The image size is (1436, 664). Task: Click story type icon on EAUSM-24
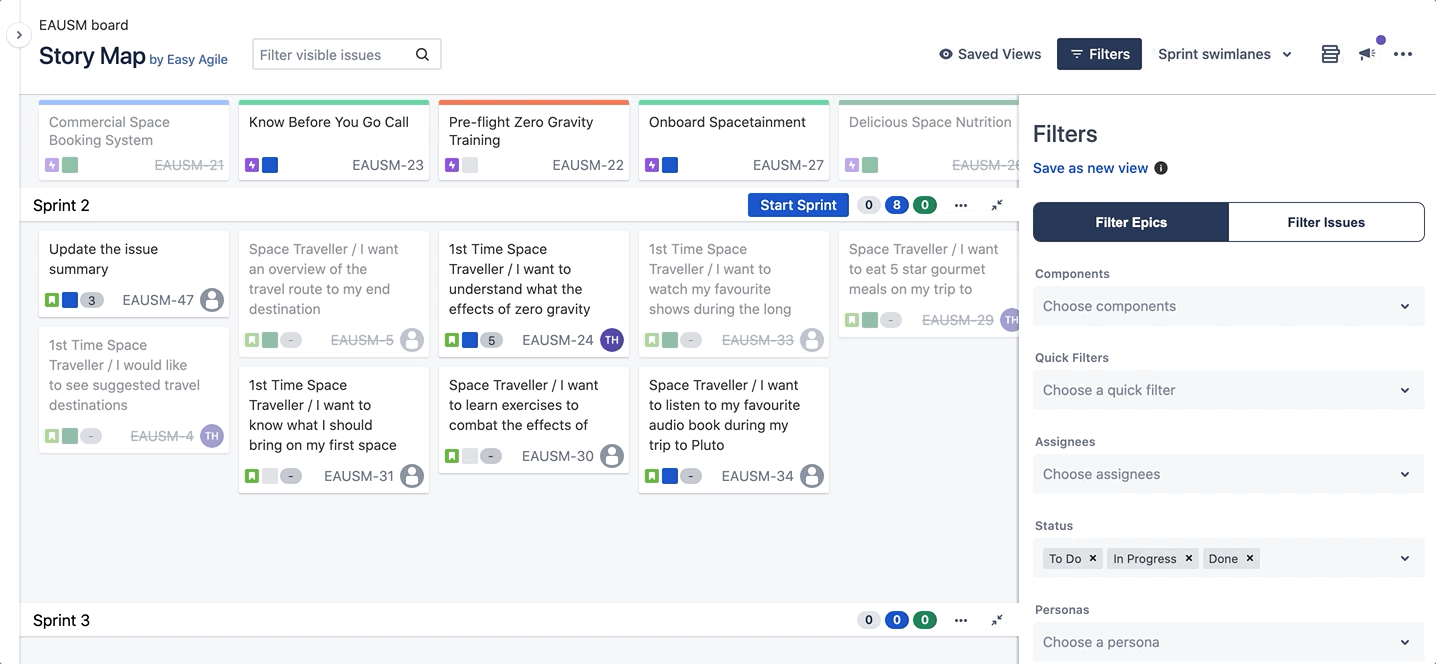(452, 340)
